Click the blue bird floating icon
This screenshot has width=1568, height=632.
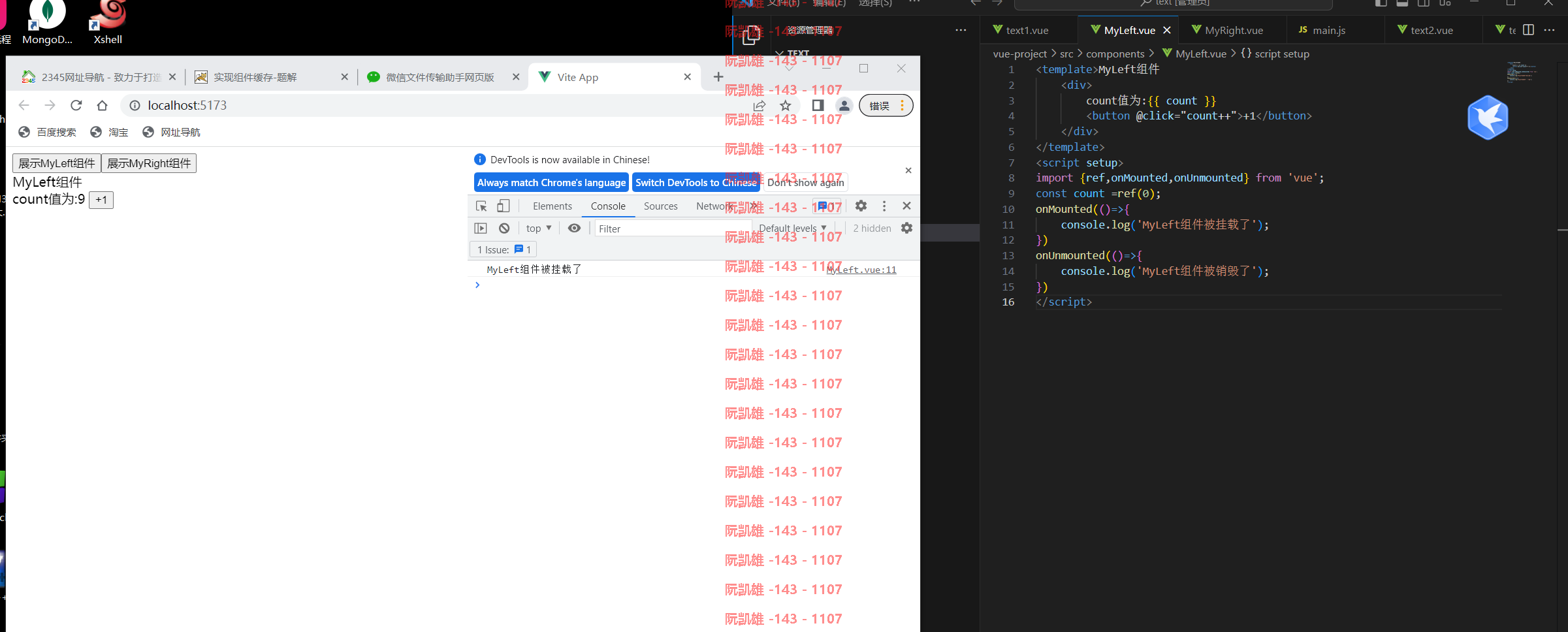point(1488,118)
